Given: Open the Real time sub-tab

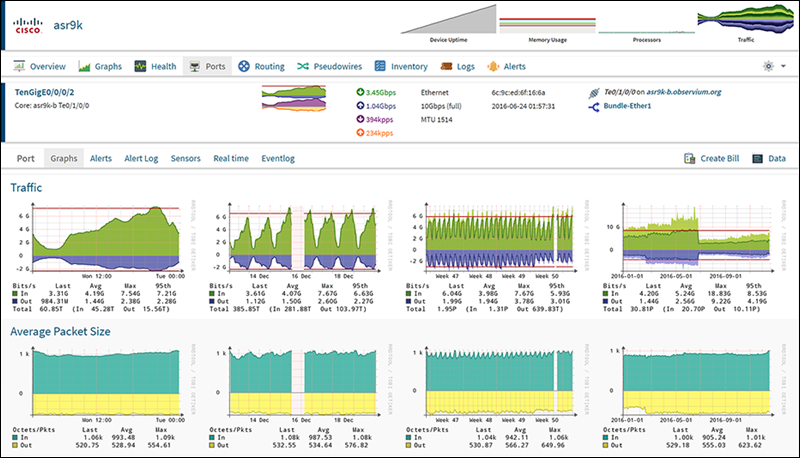Looking at the screenshot, I should [231, 159].
